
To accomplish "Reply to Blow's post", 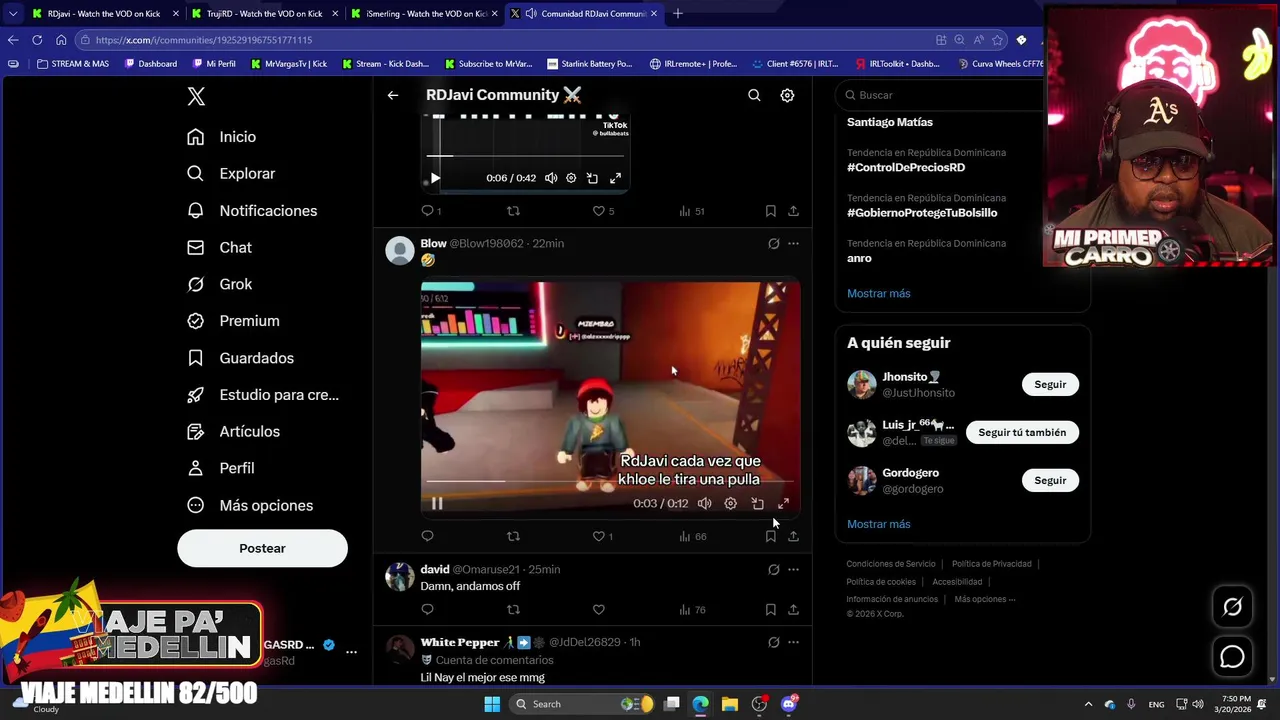I will 427,536.
